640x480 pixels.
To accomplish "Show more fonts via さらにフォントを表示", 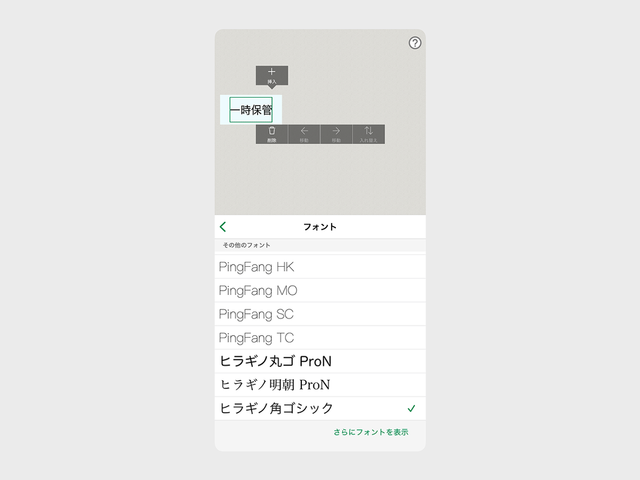I will (371, 432).
